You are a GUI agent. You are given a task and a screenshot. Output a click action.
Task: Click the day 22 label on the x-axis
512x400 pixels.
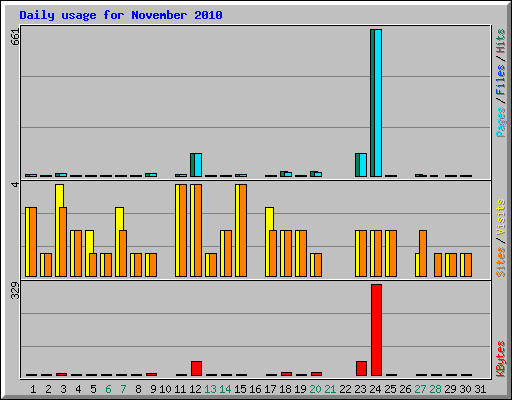[345, 389]
